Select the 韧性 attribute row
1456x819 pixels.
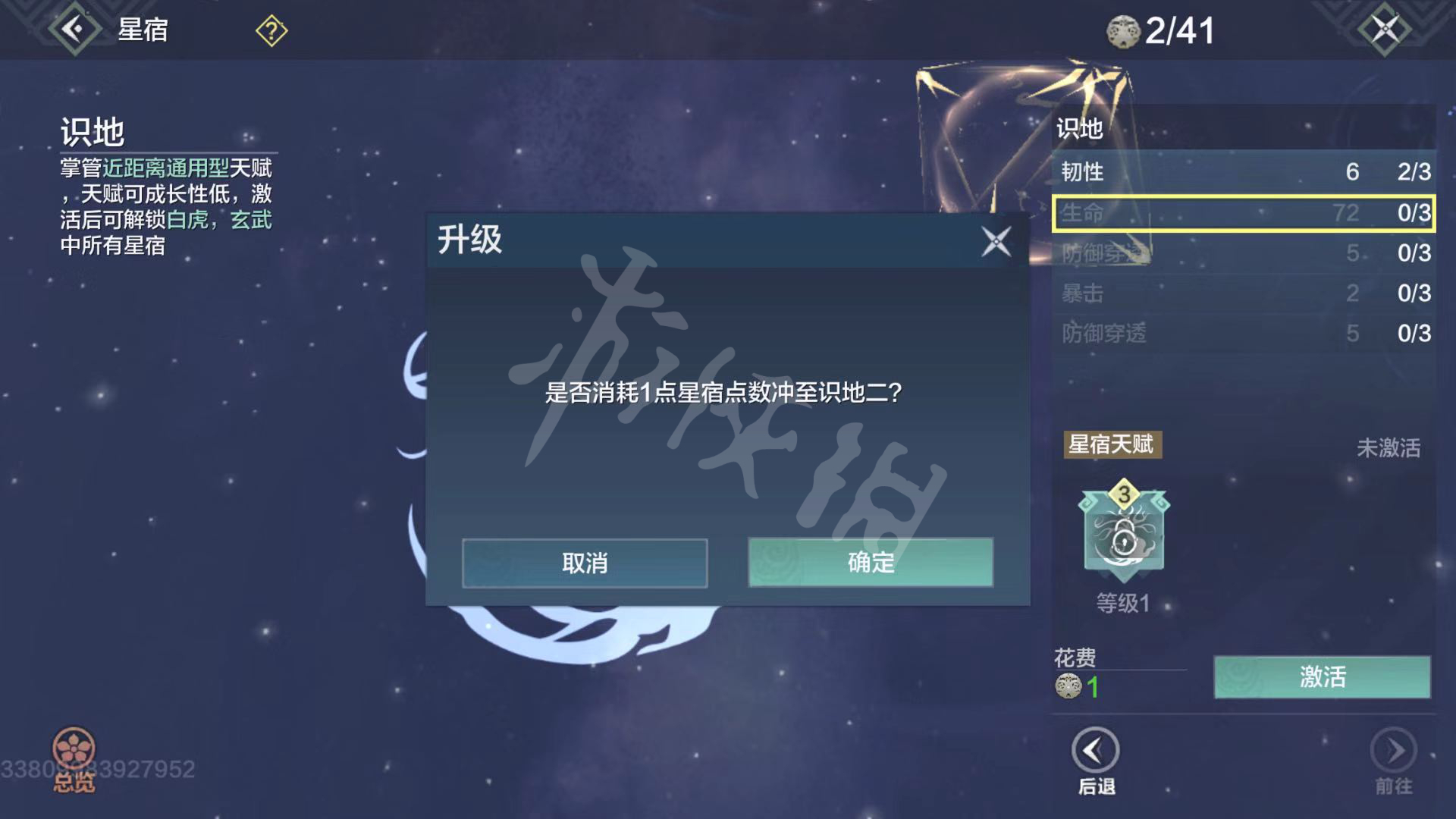click(1244, 171)
